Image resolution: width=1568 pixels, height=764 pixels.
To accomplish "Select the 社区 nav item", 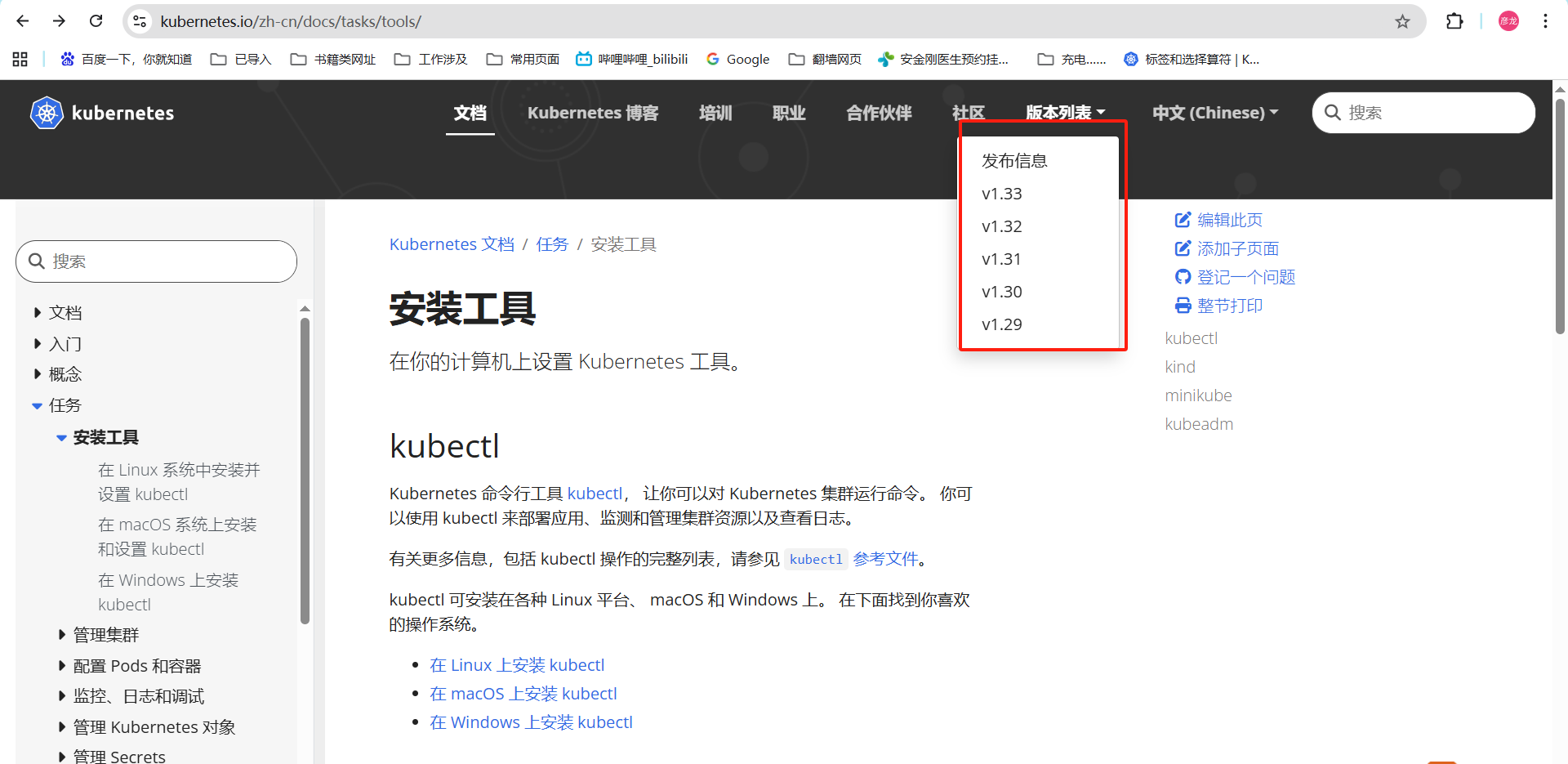I will coord(969,113).
